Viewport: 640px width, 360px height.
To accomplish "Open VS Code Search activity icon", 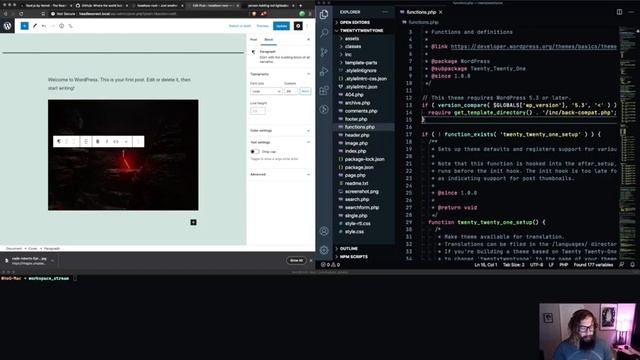I will pos(324,33).
